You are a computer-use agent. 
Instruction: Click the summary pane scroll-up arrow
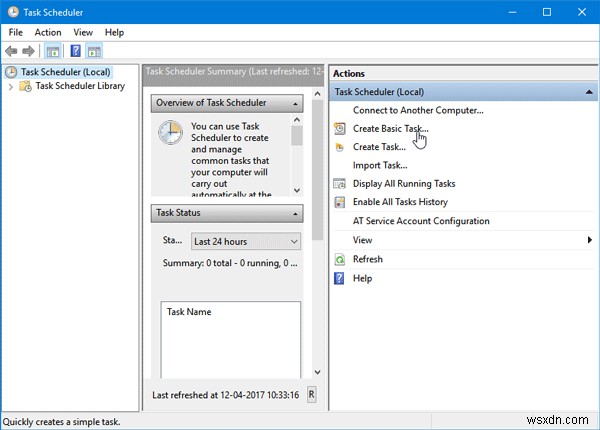[x=317, y=93]
